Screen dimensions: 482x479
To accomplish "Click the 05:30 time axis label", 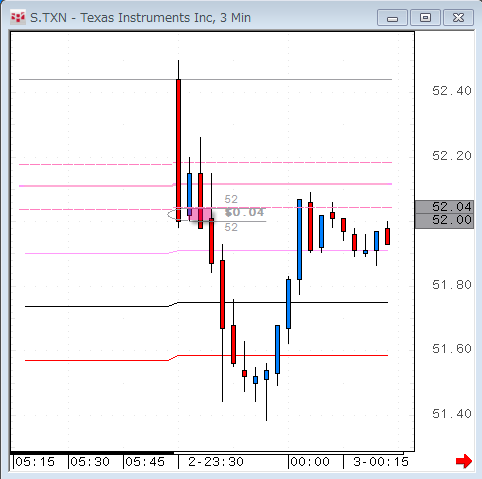I will coord(90,462).
